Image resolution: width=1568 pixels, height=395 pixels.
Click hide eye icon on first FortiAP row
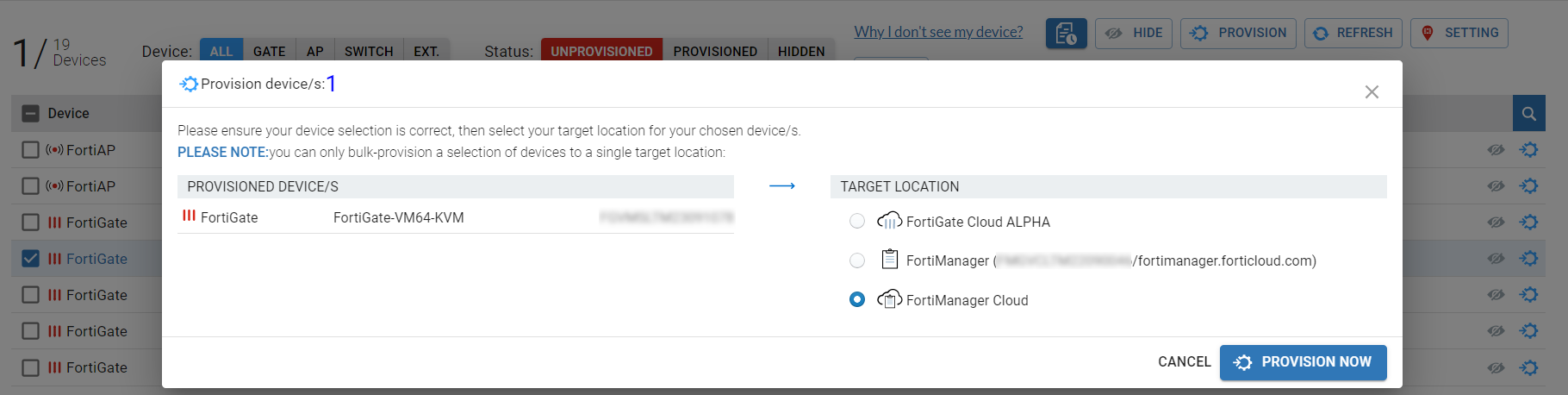pyautogui.click(x=1496, y=150)
